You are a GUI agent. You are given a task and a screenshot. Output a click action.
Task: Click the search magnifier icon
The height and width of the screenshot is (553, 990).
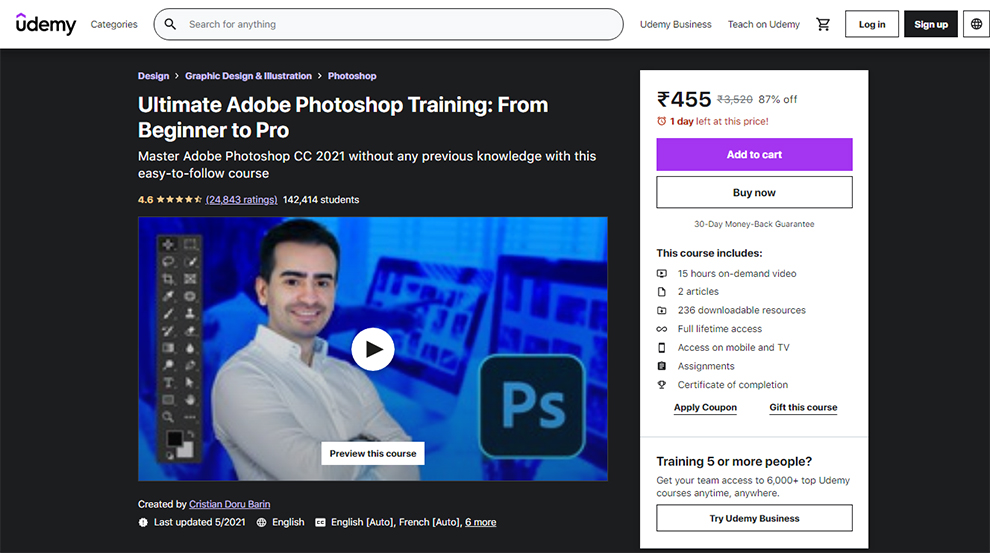click(x=170, y=24)
